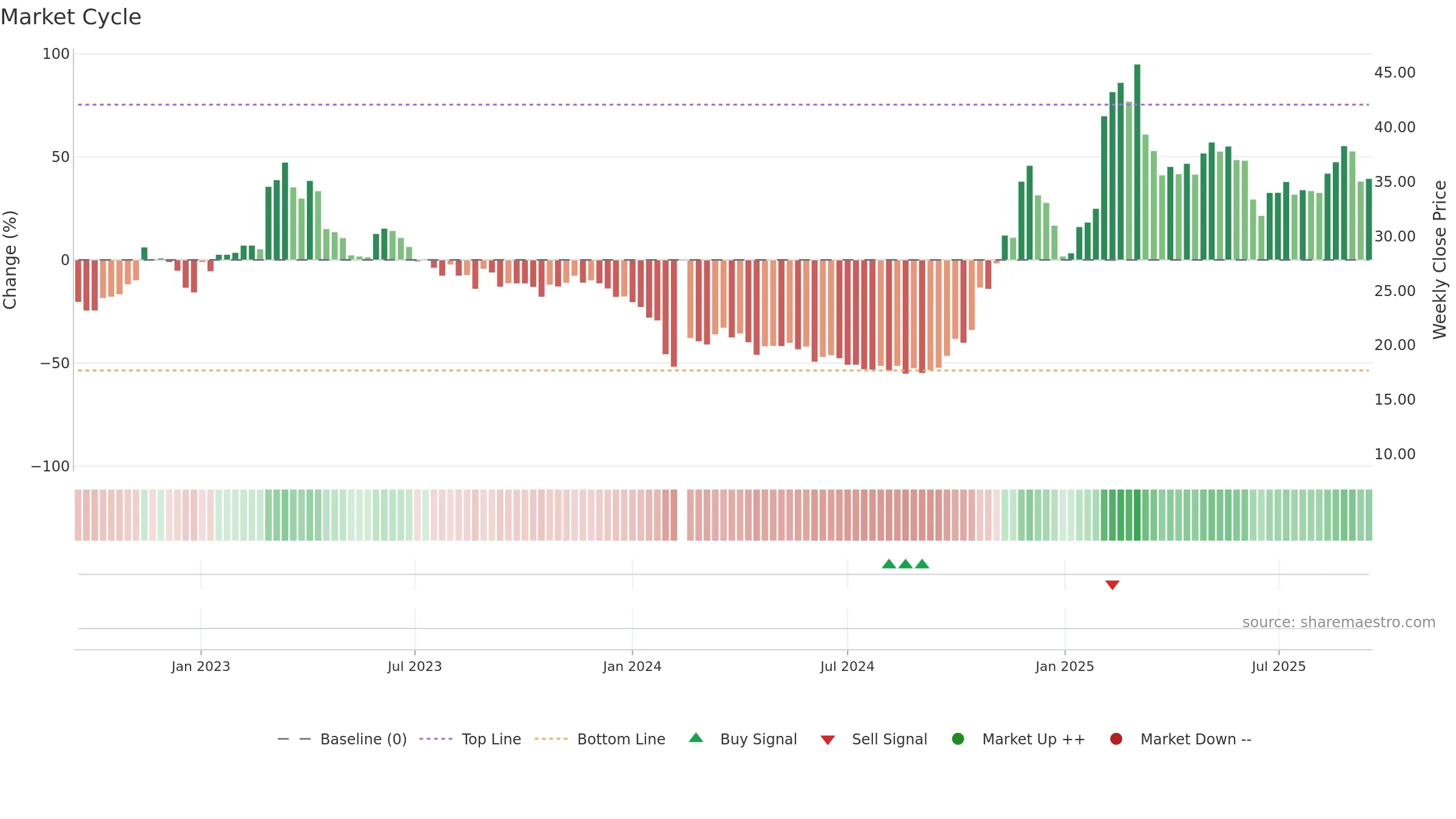Click the −100 label on left axis

tap(50, 467)
